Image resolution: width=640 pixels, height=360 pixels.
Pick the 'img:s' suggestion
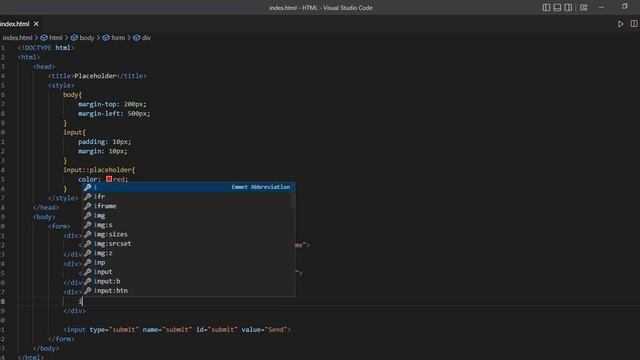189,224
